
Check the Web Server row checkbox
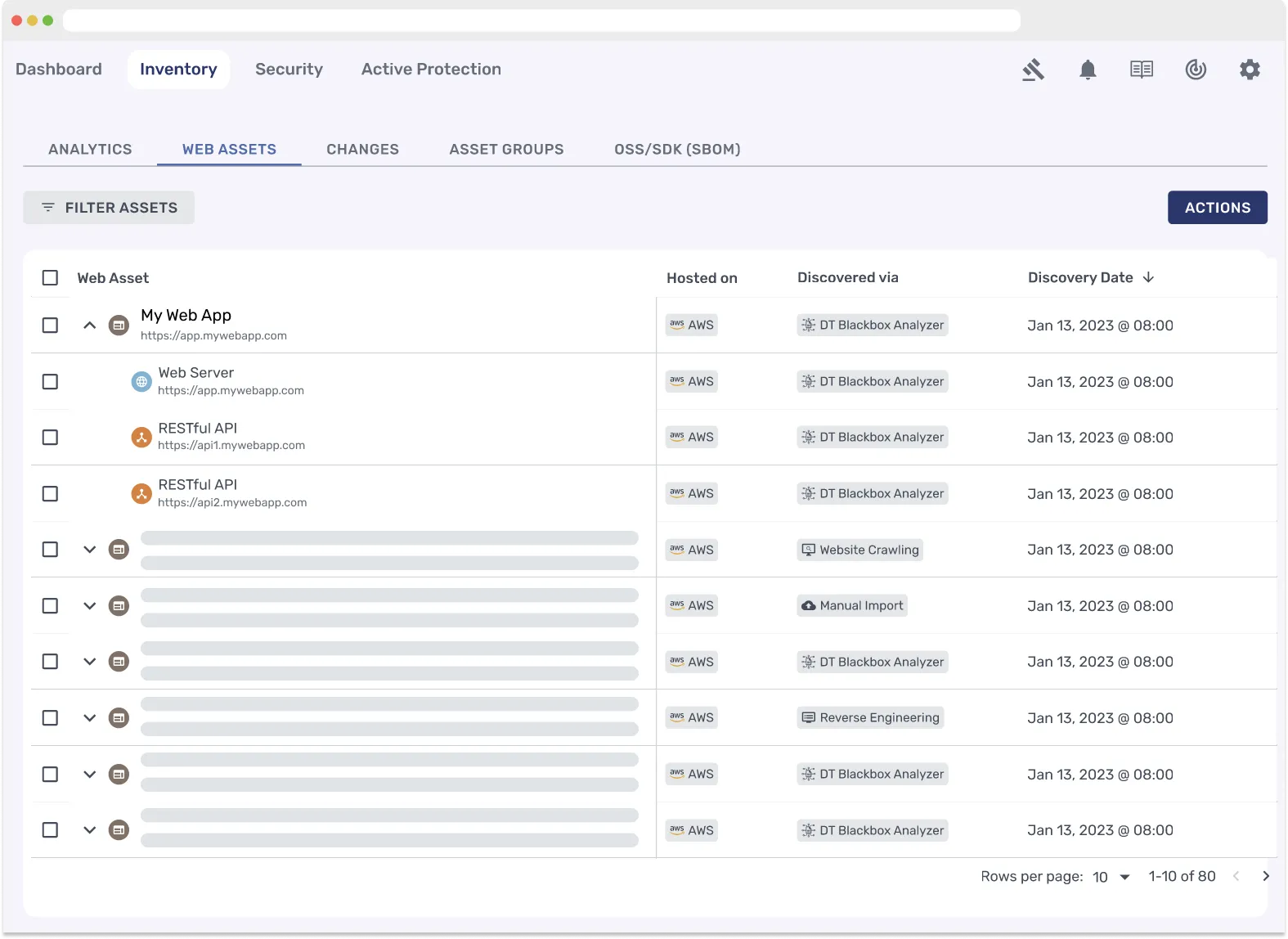(50, 382)
